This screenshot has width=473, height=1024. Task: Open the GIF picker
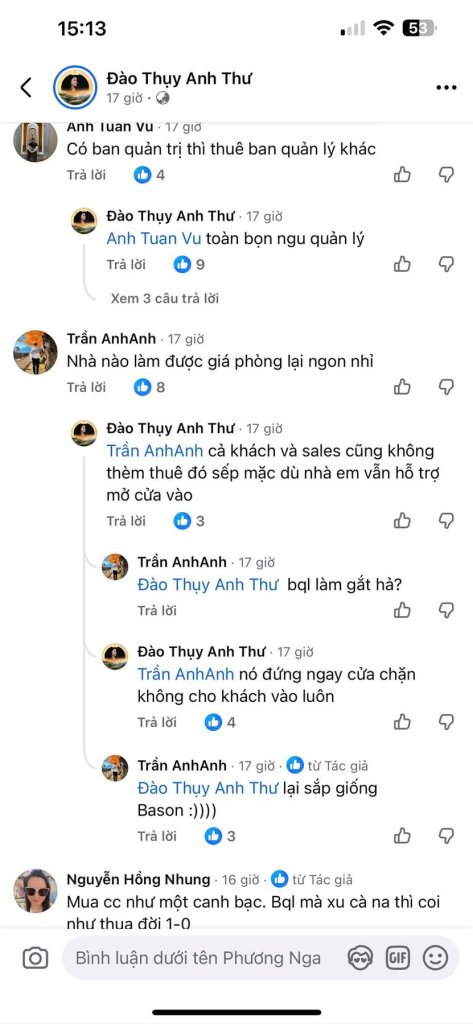(x=397, y=958)
